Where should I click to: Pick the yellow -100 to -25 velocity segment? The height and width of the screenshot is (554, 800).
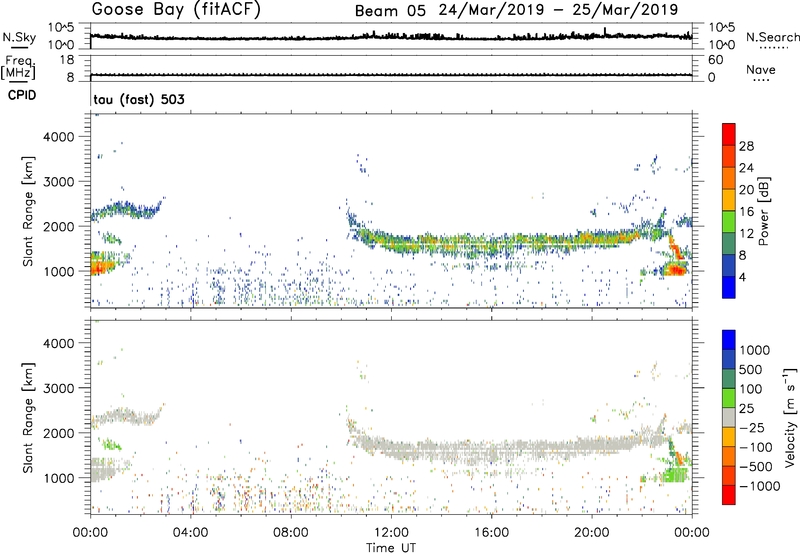click(729, 437)
